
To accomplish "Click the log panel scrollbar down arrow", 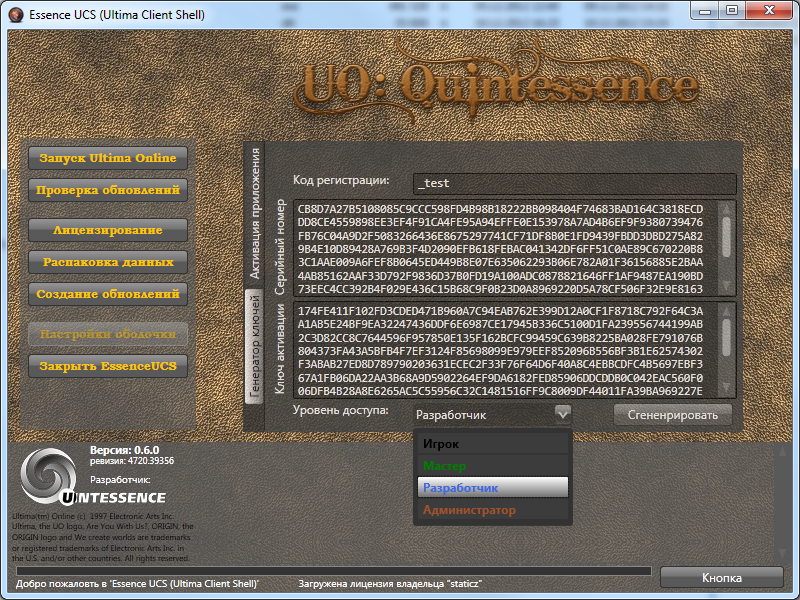I will [782, 553].
